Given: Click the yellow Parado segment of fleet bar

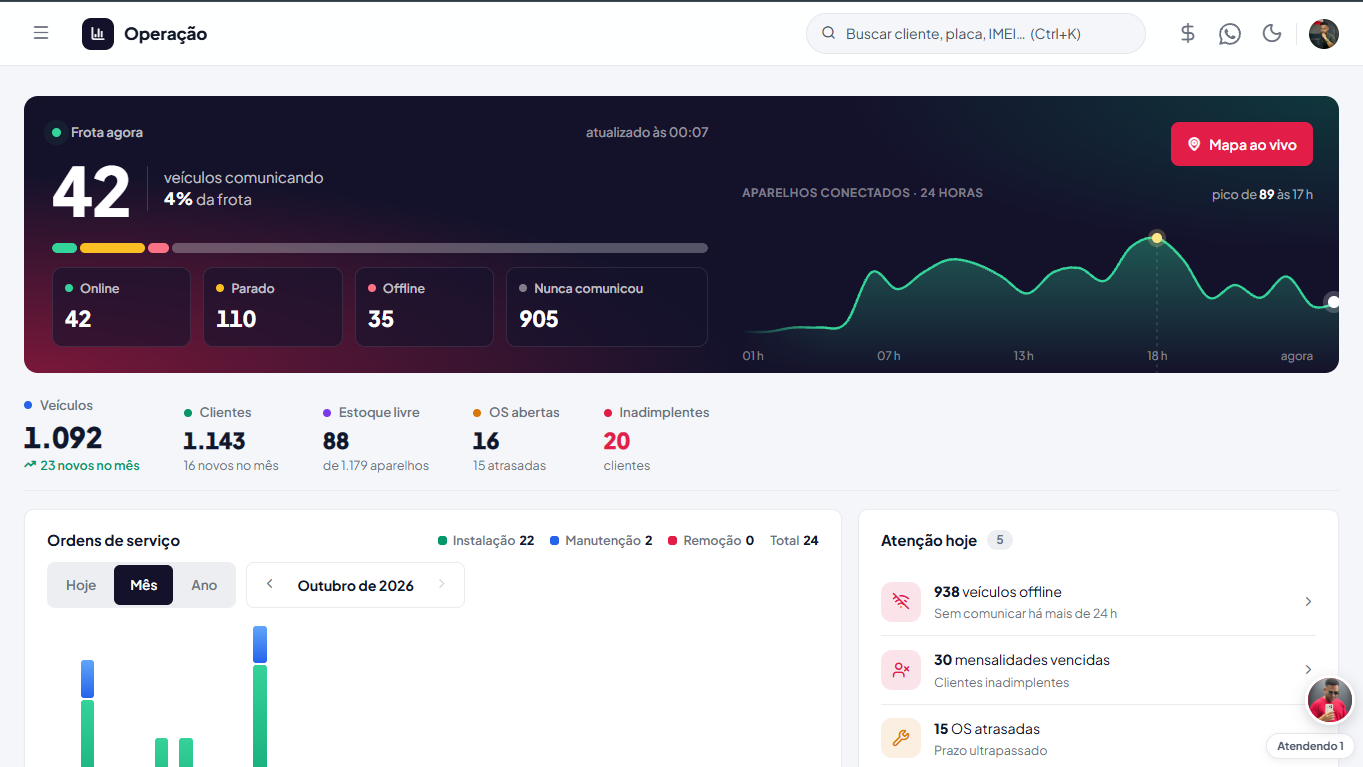Looking at the screenshot, I should [x=112, y=248].
